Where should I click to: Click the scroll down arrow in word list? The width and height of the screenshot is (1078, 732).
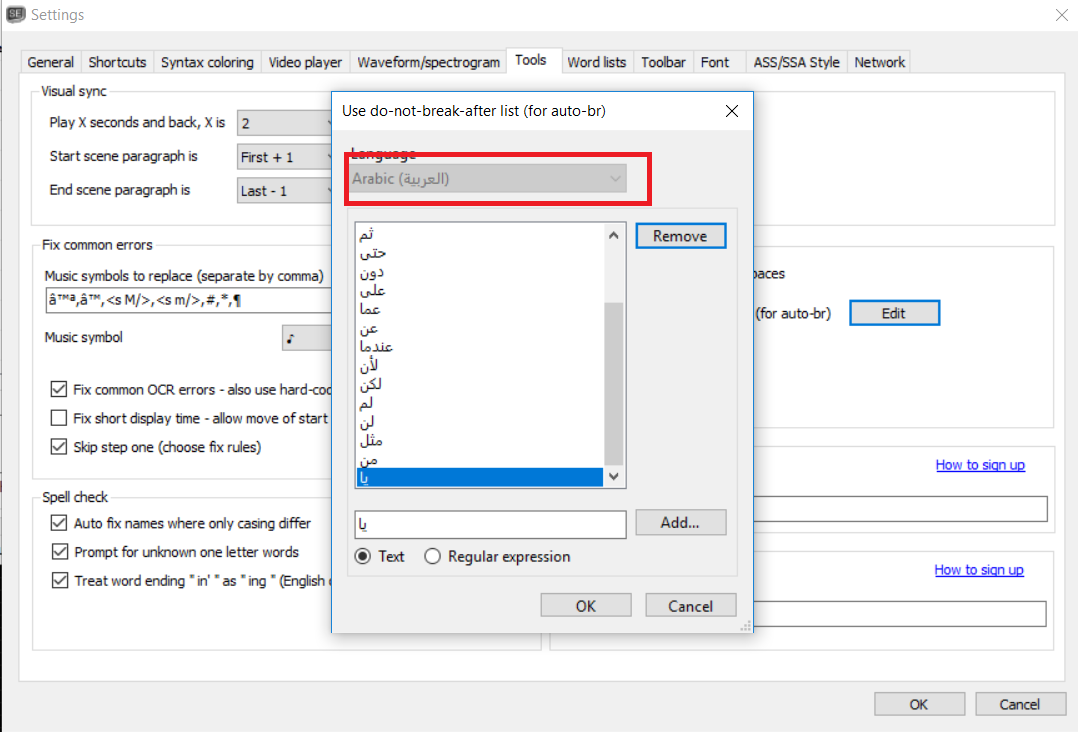tap(613, 476)
